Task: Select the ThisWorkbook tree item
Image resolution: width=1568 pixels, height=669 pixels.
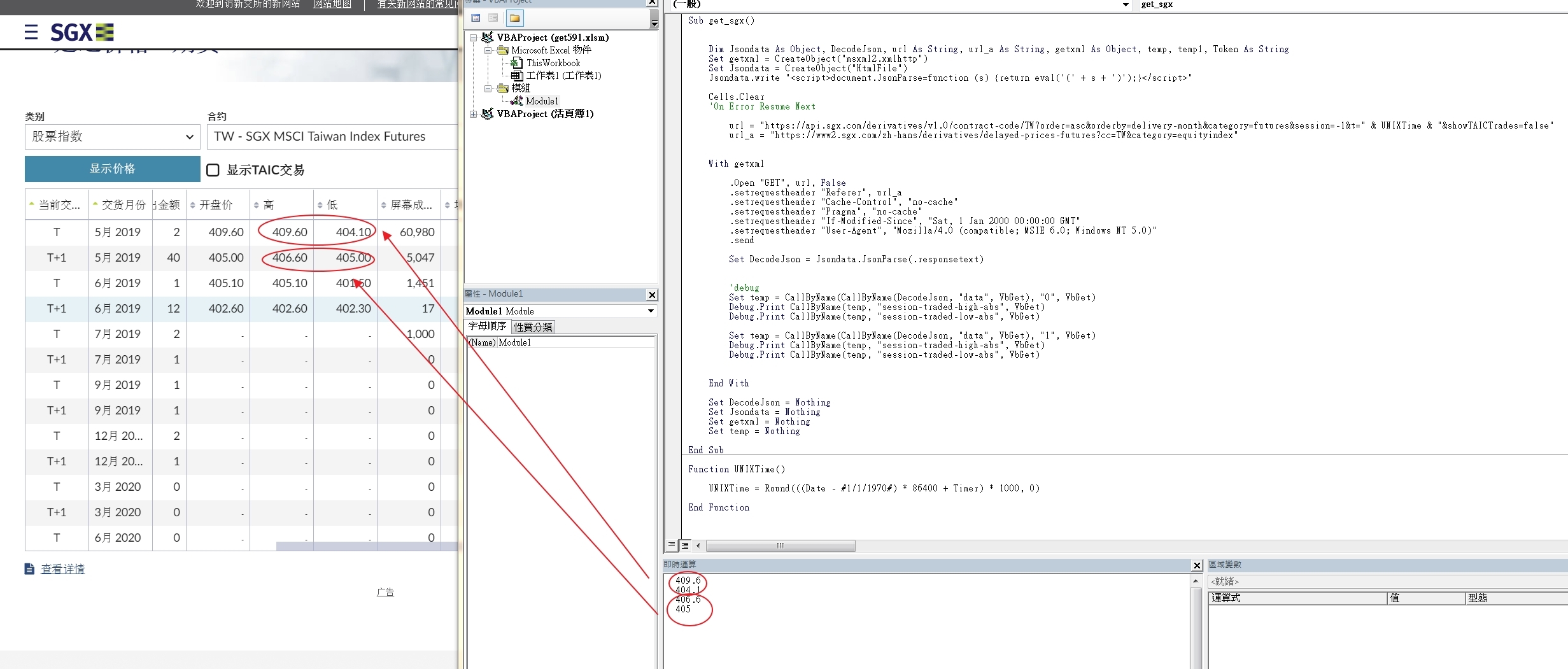Action: pyautogui.click(x=553, y=63)
